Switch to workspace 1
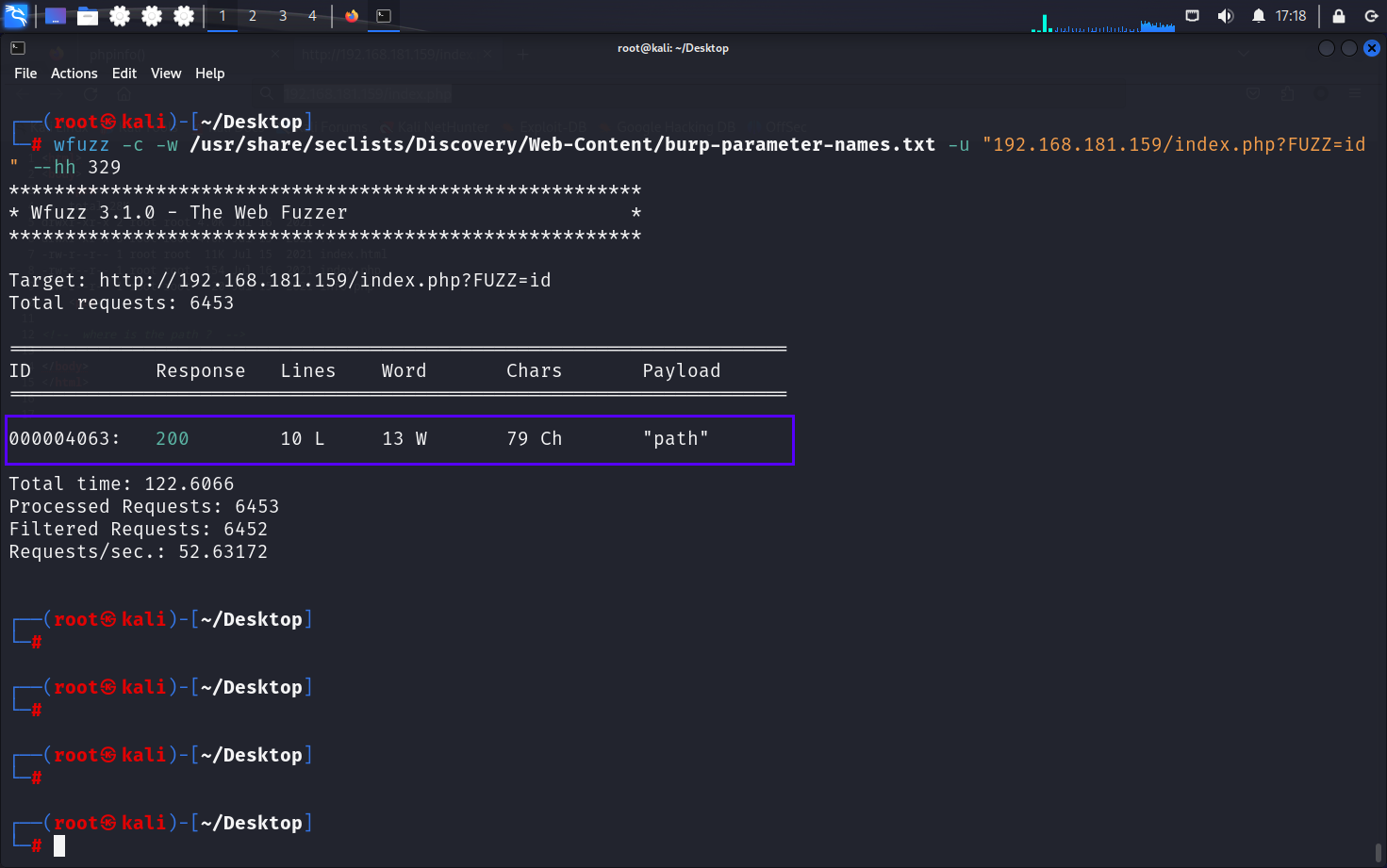This screenshot has height=868, width=1387. pyautogui.click(x=223, y=16)
